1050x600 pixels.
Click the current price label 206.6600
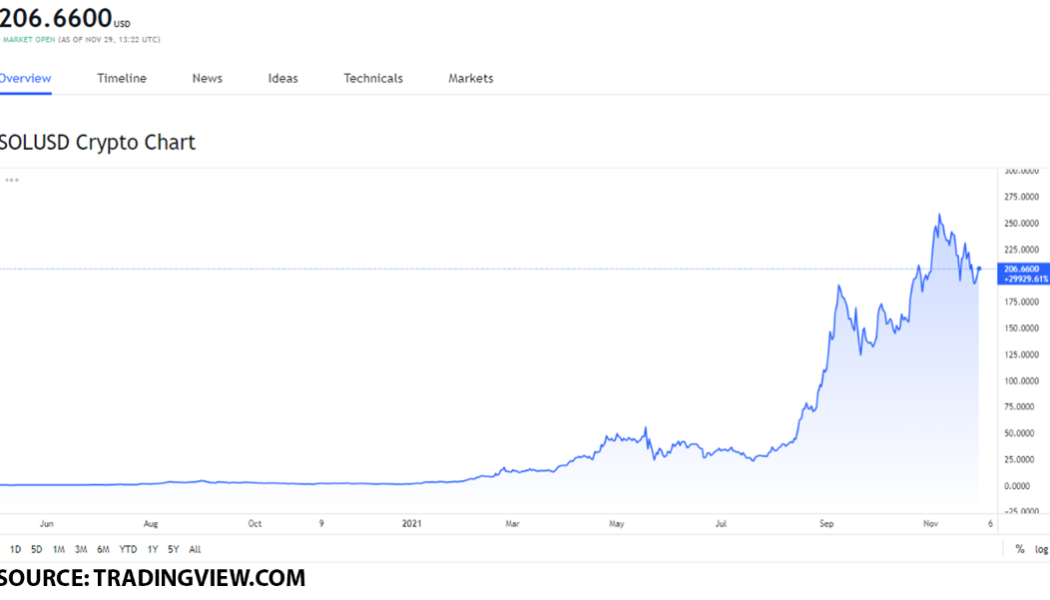[55, 17]
